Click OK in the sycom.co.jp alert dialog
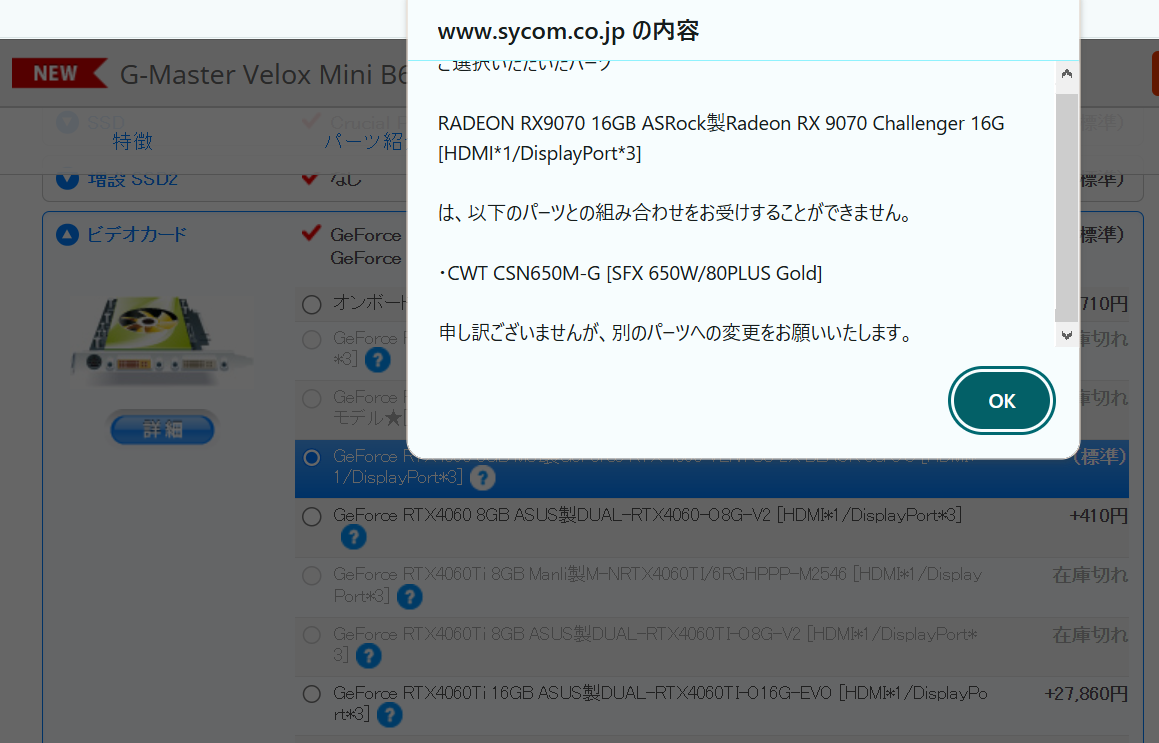1159x743 pixels. (x=1002, y=401)
